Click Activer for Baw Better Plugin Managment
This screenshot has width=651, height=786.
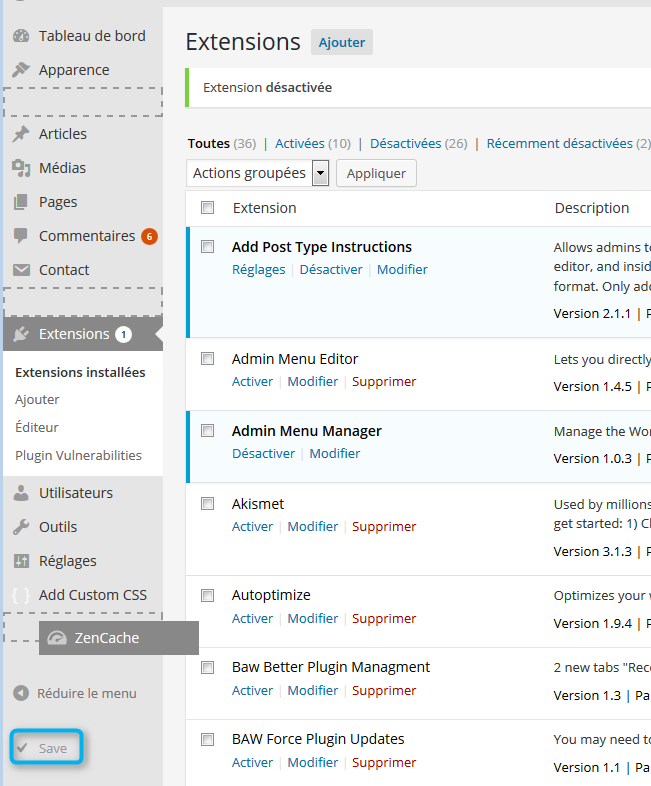pyautogui.click(x=252, y=690)
